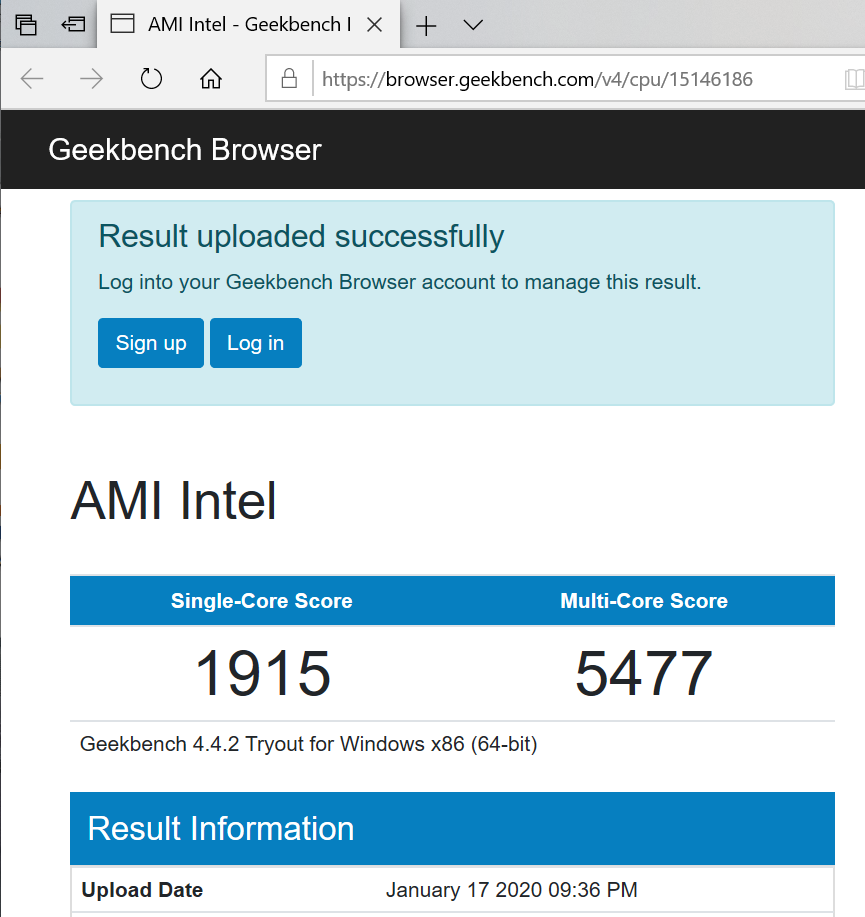Show tab previews chevron
This screenshot has height=917, width=865.
tap(473, 25)
